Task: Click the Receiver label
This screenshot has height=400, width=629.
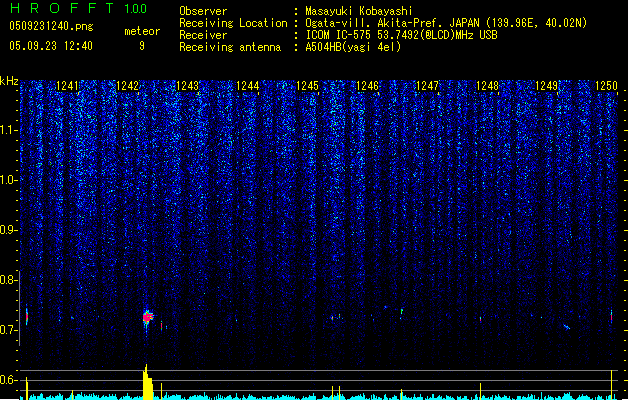Action: [x=203, y=35]
